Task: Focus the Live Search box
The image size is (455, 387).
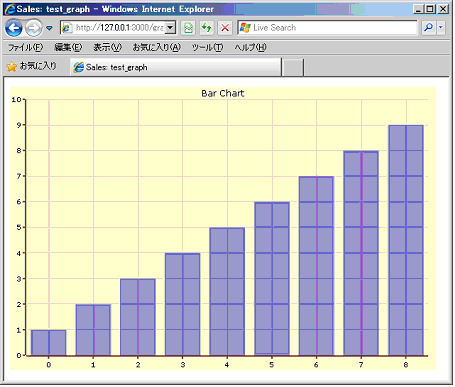Action: pyautogui.click(x=327, y=28)
